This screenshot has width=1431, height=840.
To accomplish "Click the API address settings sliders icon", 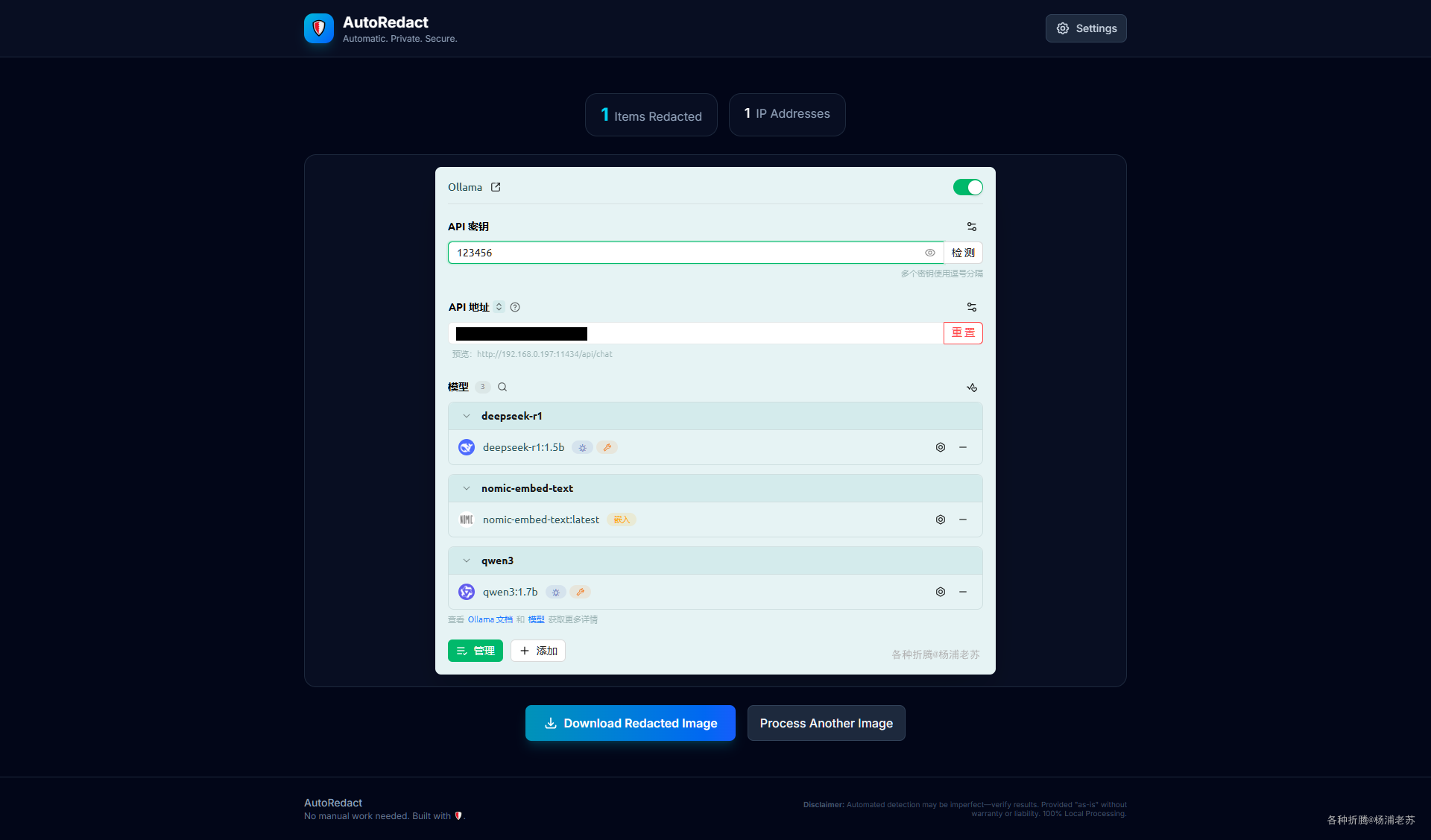I will 972,307.
